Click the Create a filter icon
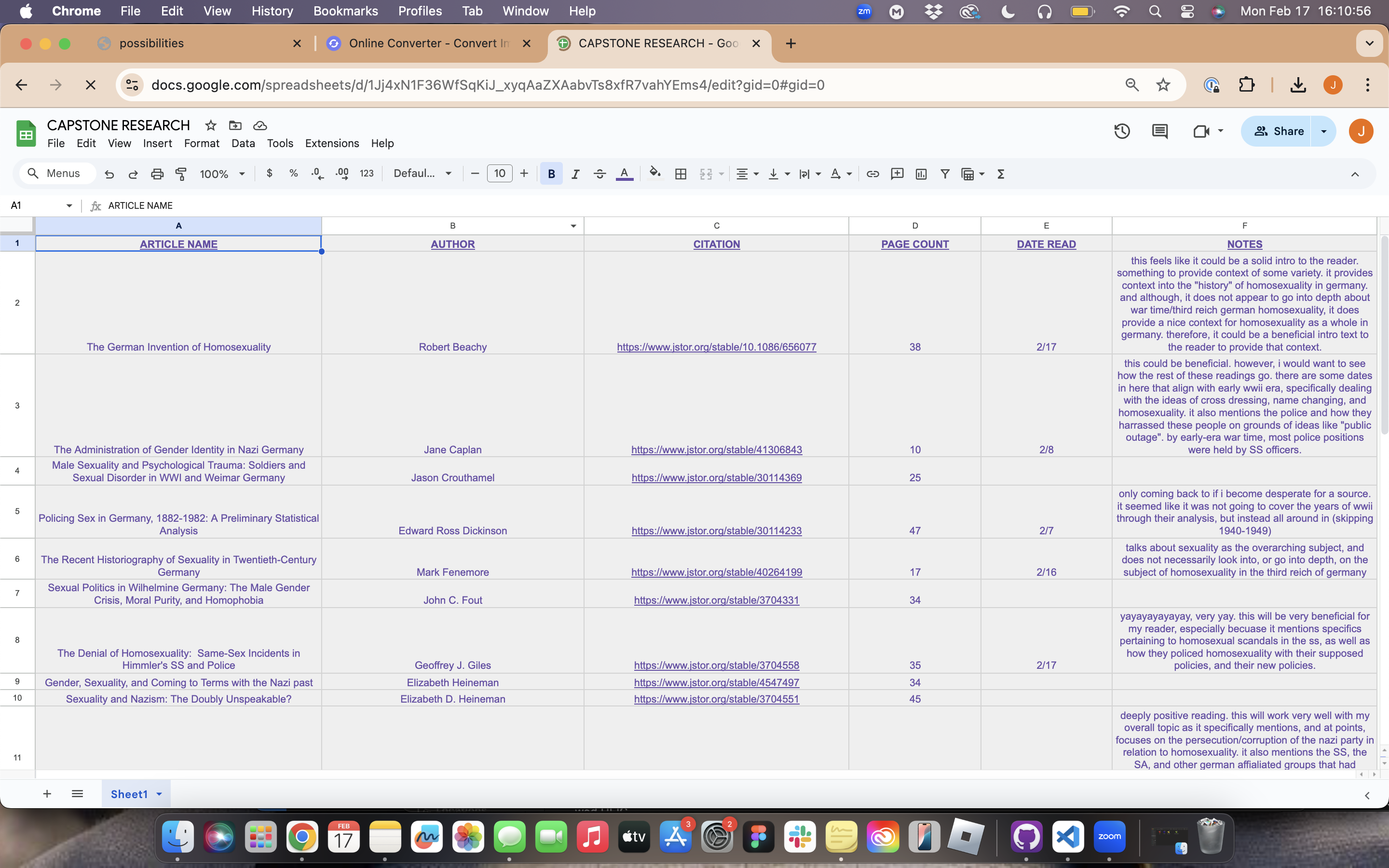This screenshot has width=1389, height=868. (x=945, y=174)
